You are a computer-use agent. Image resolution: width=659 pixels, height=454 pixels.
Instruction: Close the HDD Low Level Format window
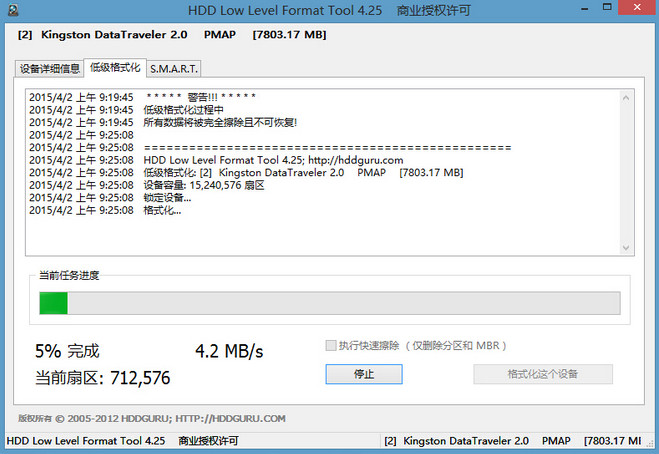(637, 8)
